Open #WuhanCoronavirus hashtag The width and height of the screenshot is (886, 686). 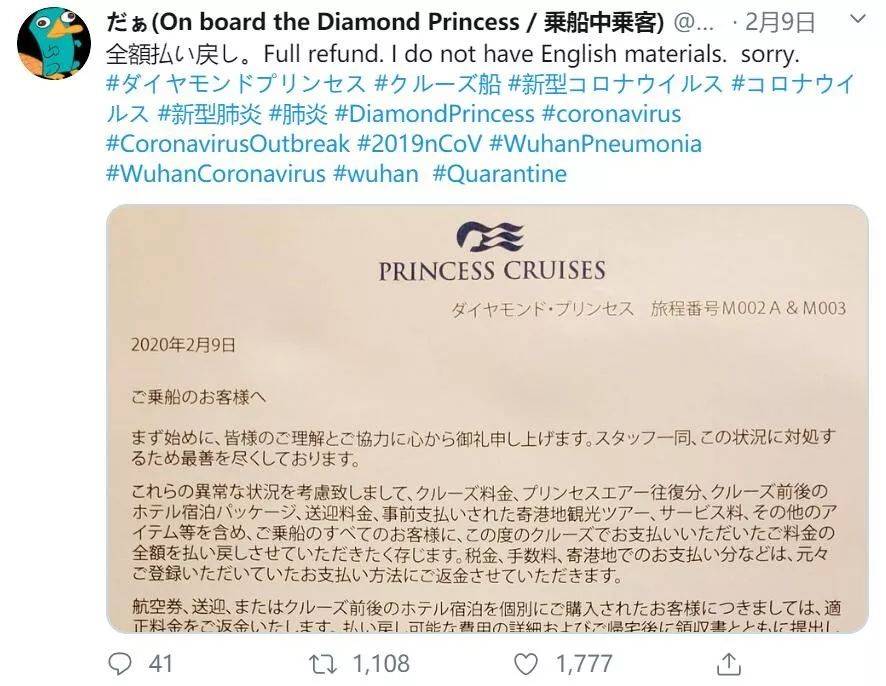tap(216, 173)
